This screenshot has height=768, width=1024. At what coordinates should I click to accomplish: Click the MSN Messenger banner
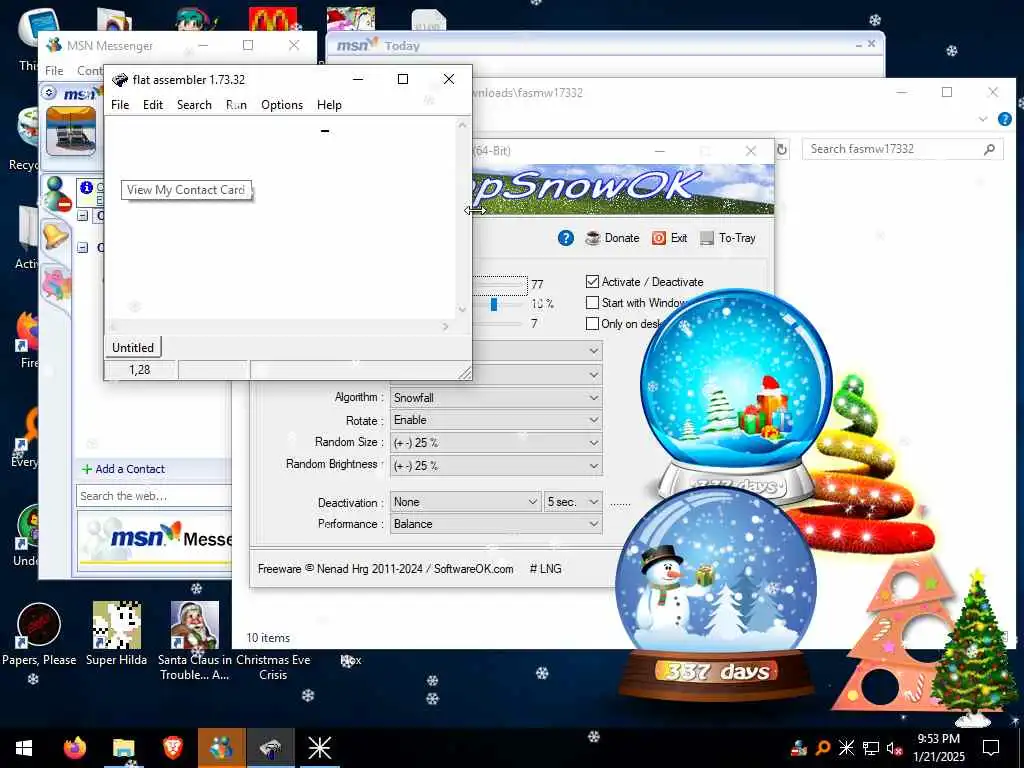point(155,539)
